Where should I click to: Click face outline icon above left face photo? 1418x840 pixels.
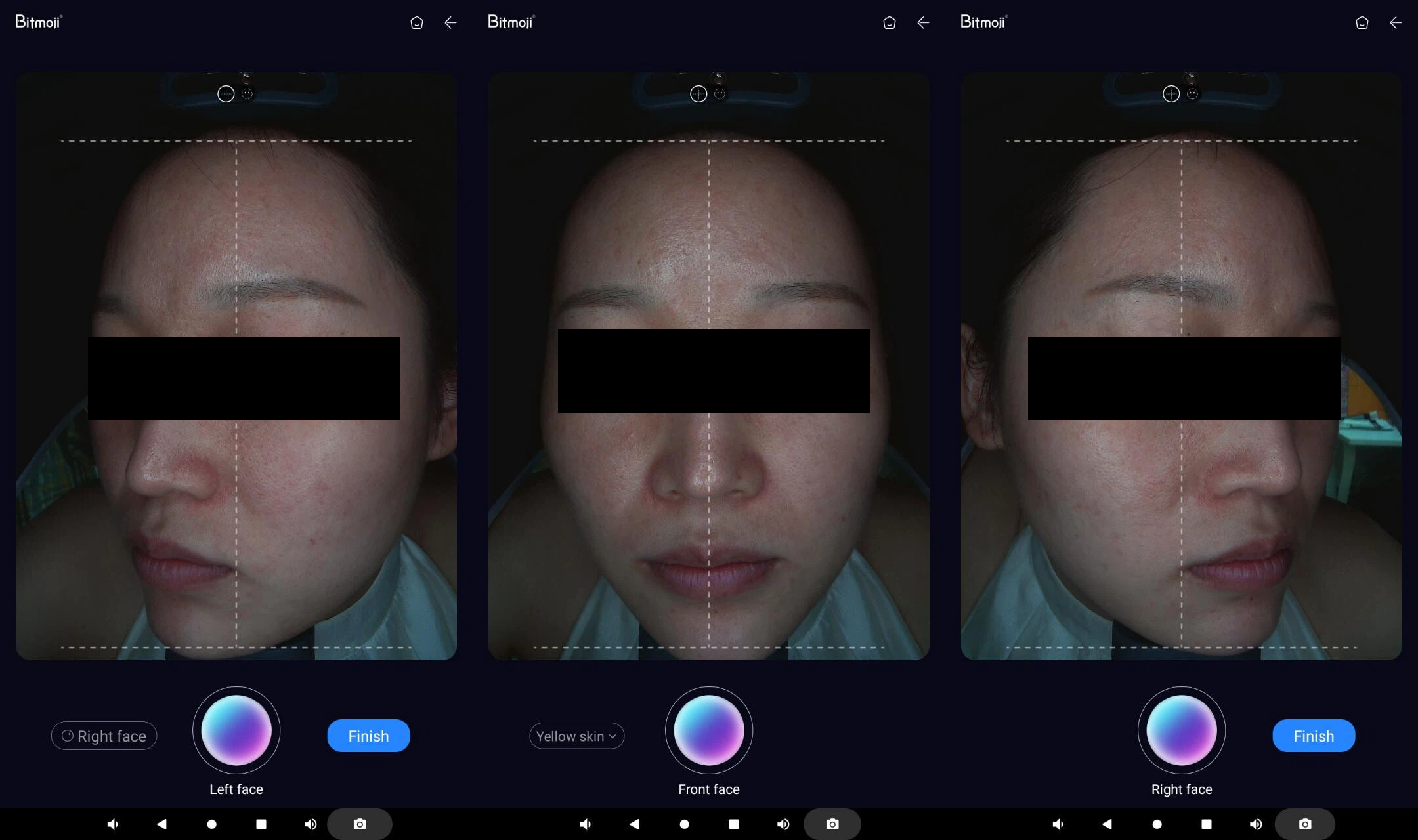[247, 94]
